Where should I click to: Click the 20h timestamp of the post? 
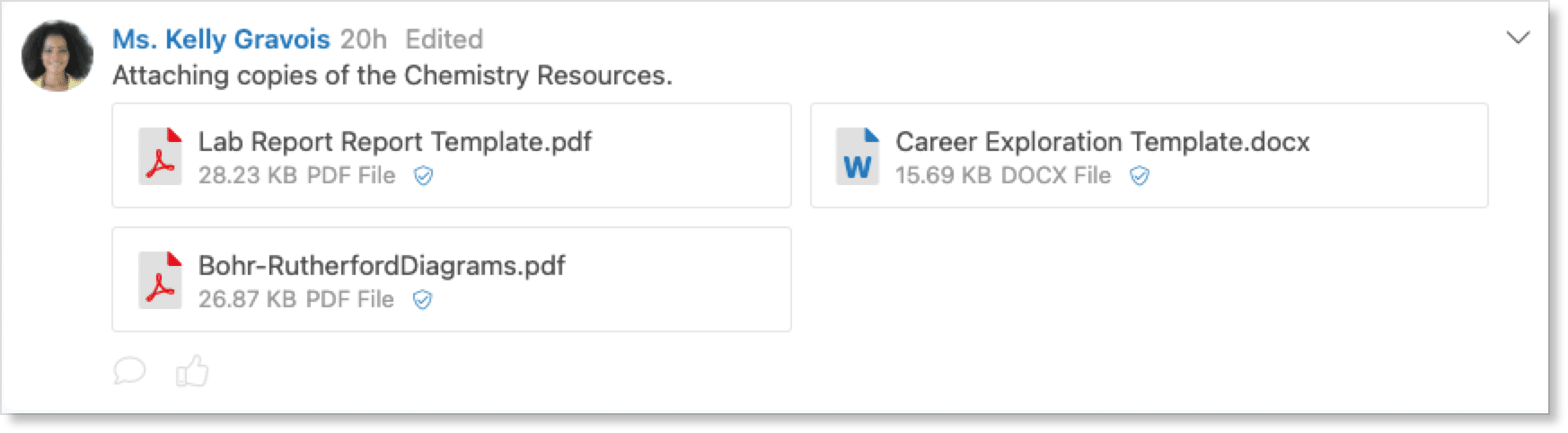(x=364, y=40)
